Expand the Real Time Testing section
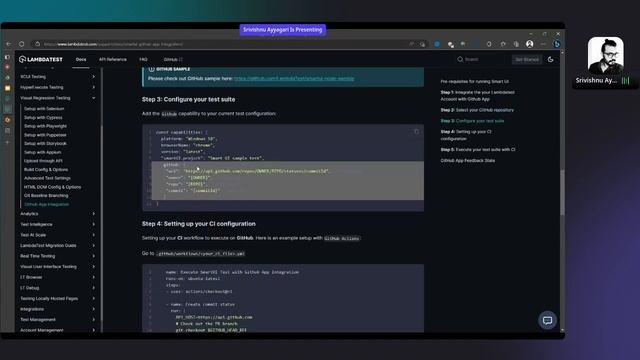 pyautogui.click(x=57, y=256)
